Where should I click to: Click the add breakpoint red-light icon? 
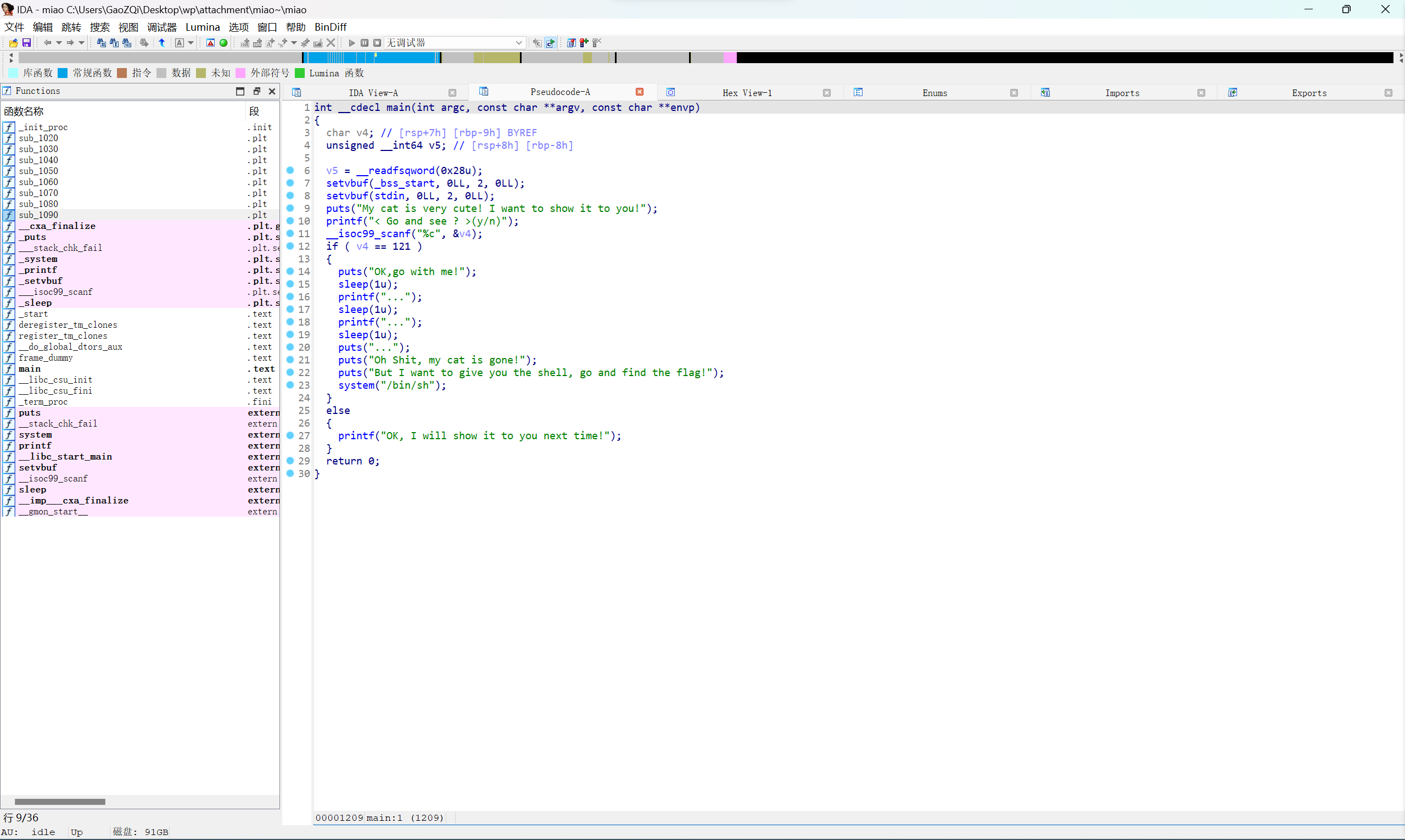pyautogui.click(x=584, y=43)
